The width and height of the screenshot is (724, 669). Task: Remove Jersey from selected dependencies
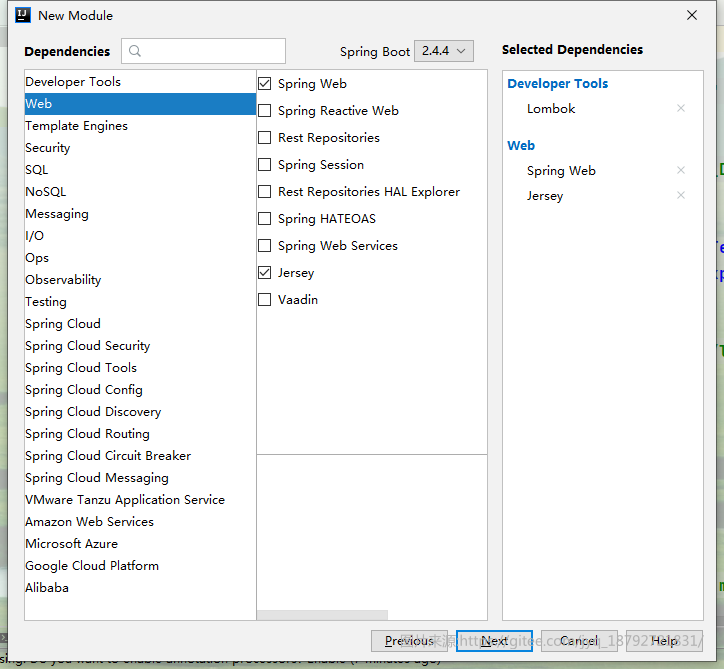click(x=681, y=195)
